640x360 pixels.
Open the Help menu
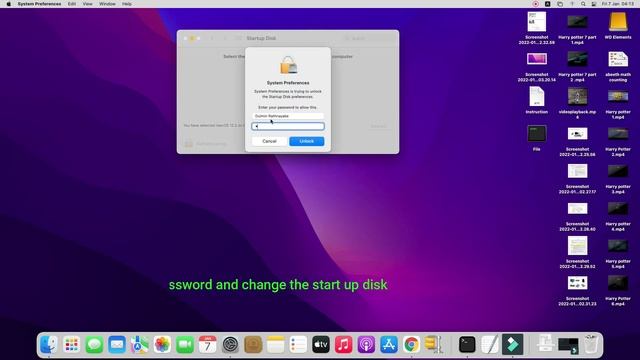tap(127, 4)
